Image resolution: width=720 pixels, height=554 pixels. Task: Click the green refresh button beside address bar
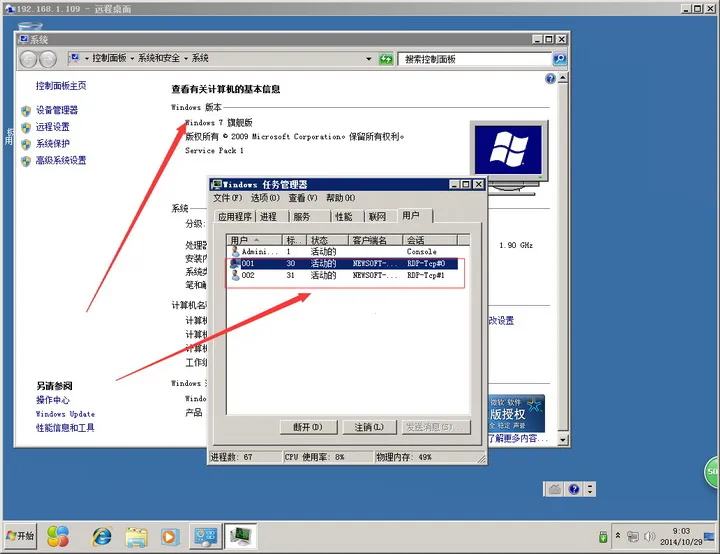pos(386,59)
